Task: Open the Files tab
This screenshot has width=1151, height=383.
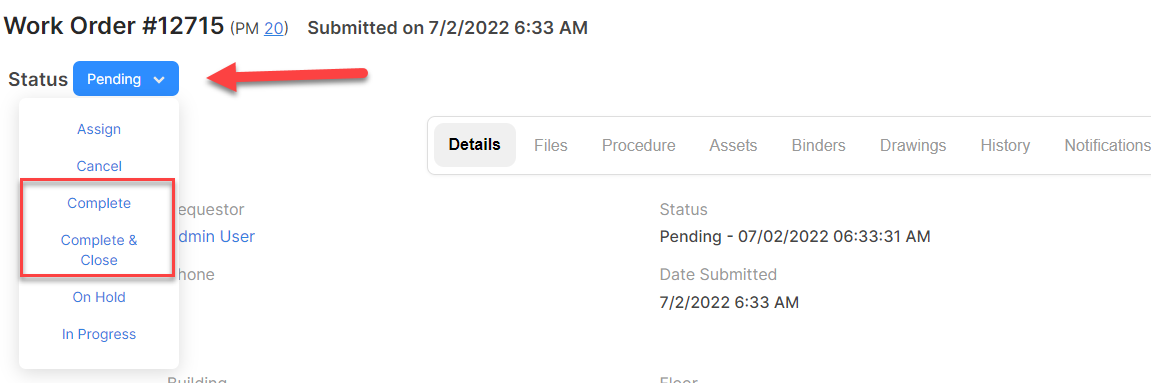Action: pyautogui.click(x=551, y=145)
